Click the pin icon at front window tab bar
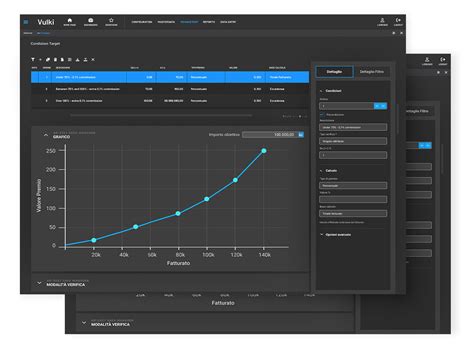Screen dimensions: 474x361 [394, 33]
